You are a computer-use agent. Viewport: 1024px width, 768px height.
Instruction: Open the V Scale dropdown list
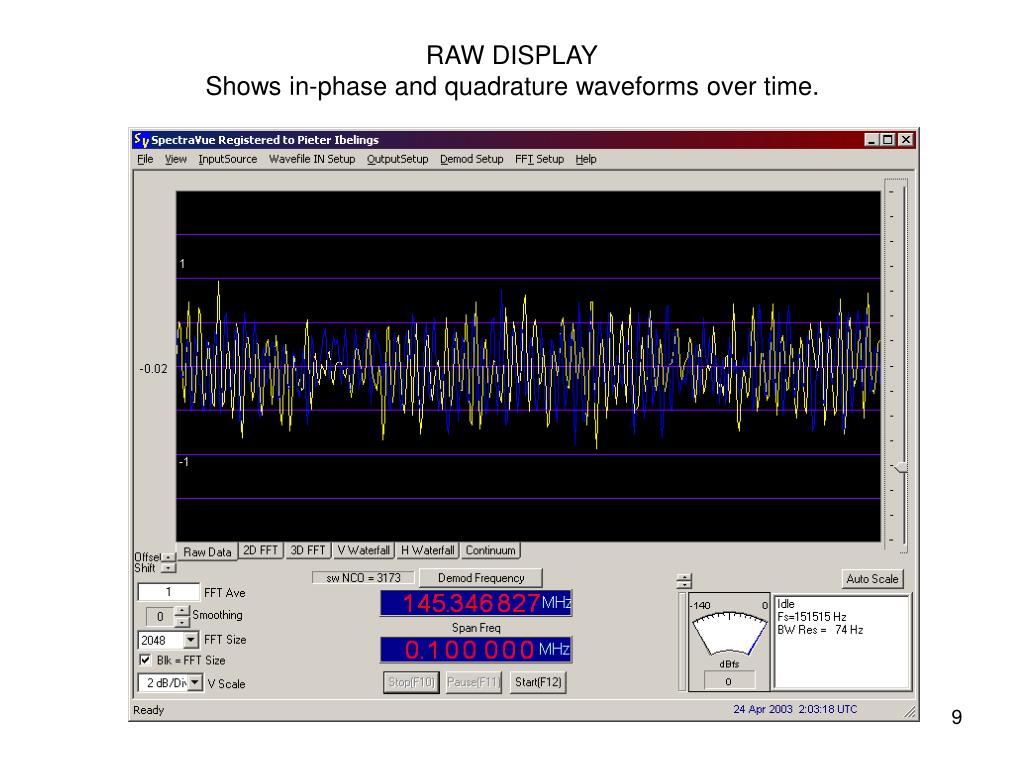(x=195, y=683)
